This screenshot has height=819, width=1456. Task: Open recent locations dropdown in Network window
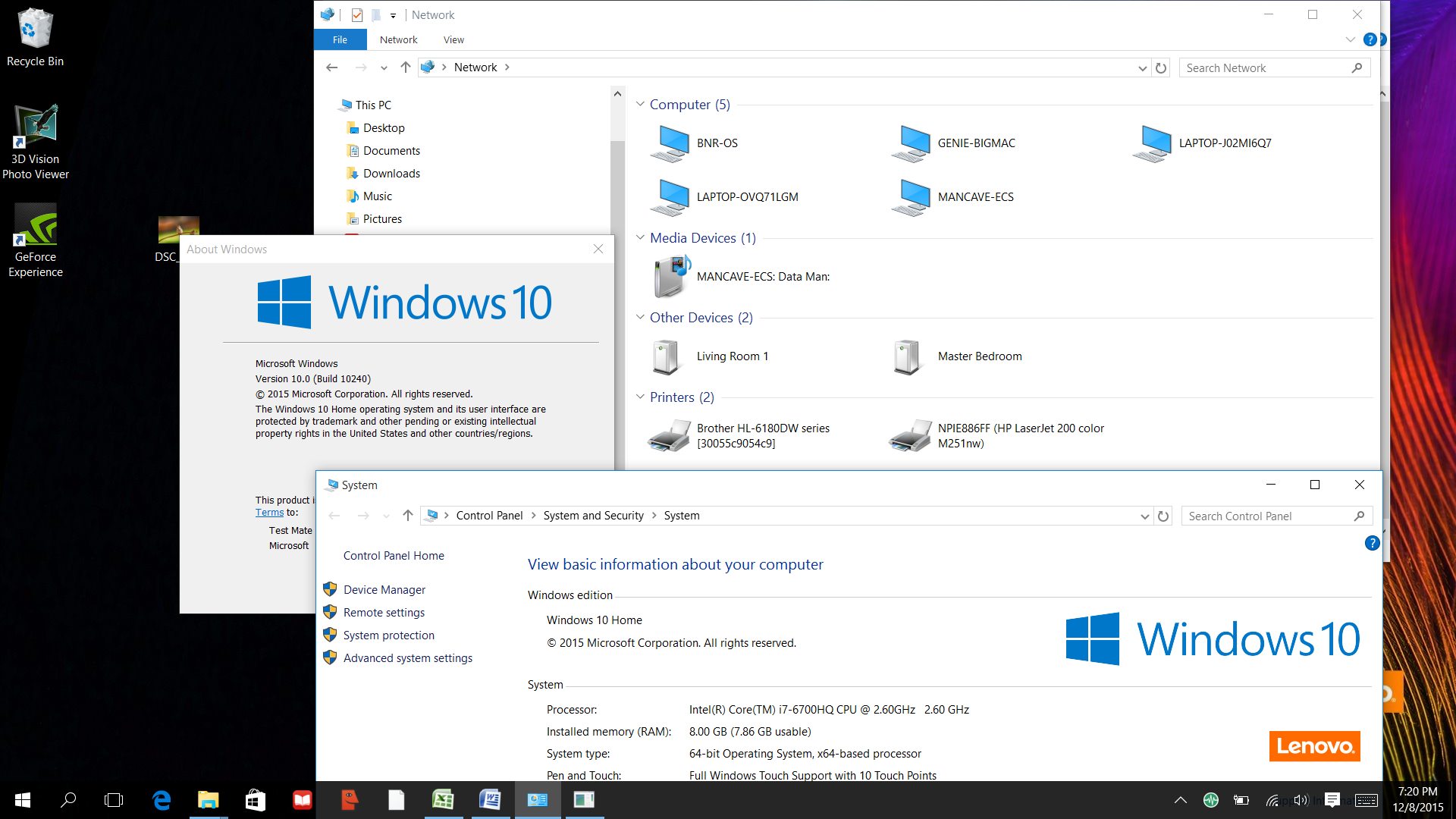pos(384,68)
